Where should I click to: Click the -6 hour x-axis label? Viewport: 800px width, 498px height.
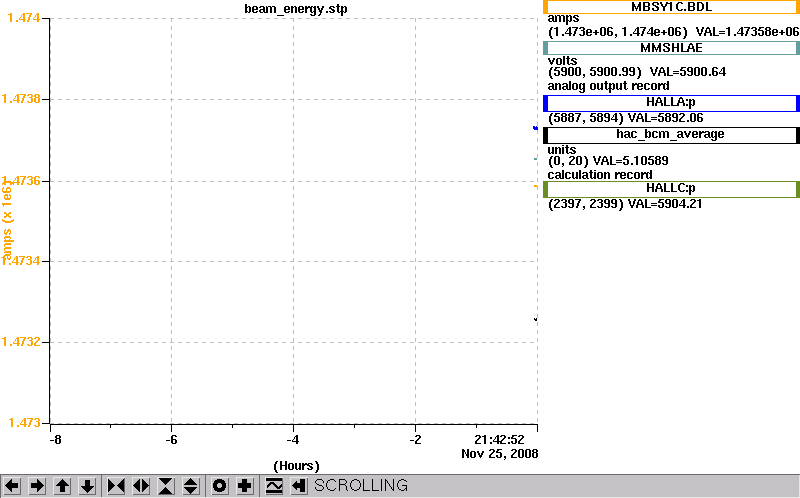coord(171,440)
